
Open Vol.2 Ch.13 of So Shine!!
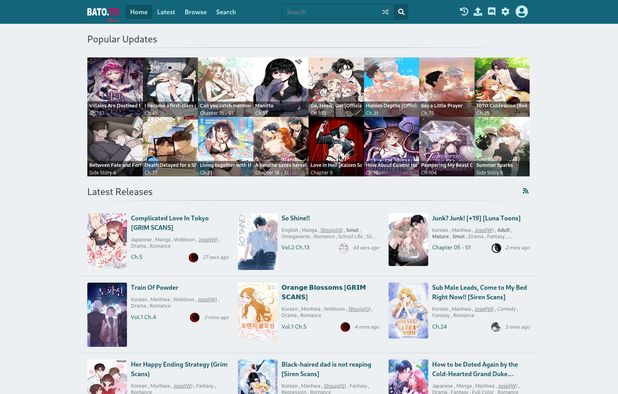295,247
